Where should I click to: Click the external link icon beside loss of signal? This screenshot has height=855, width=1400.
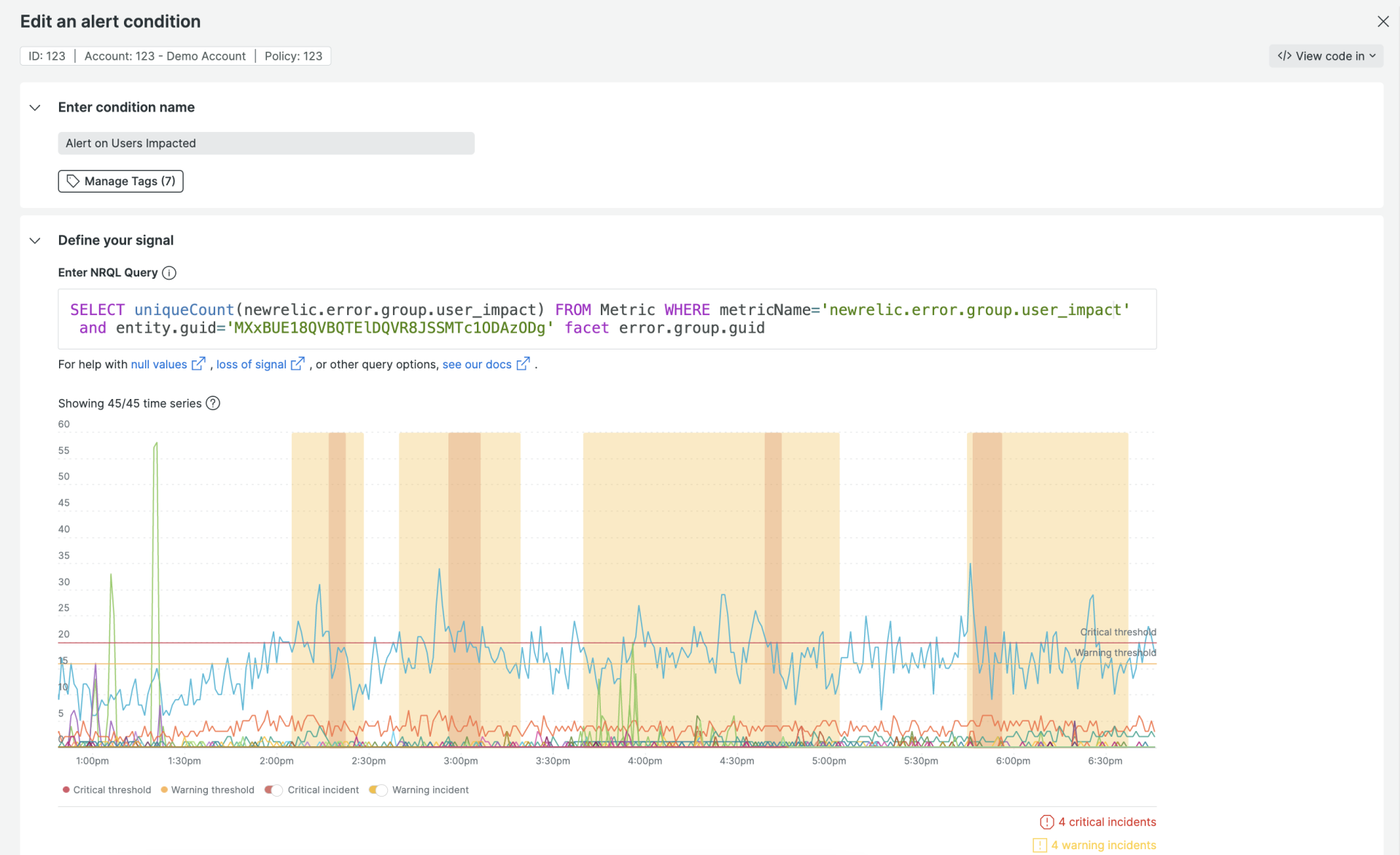click(298, 363)
